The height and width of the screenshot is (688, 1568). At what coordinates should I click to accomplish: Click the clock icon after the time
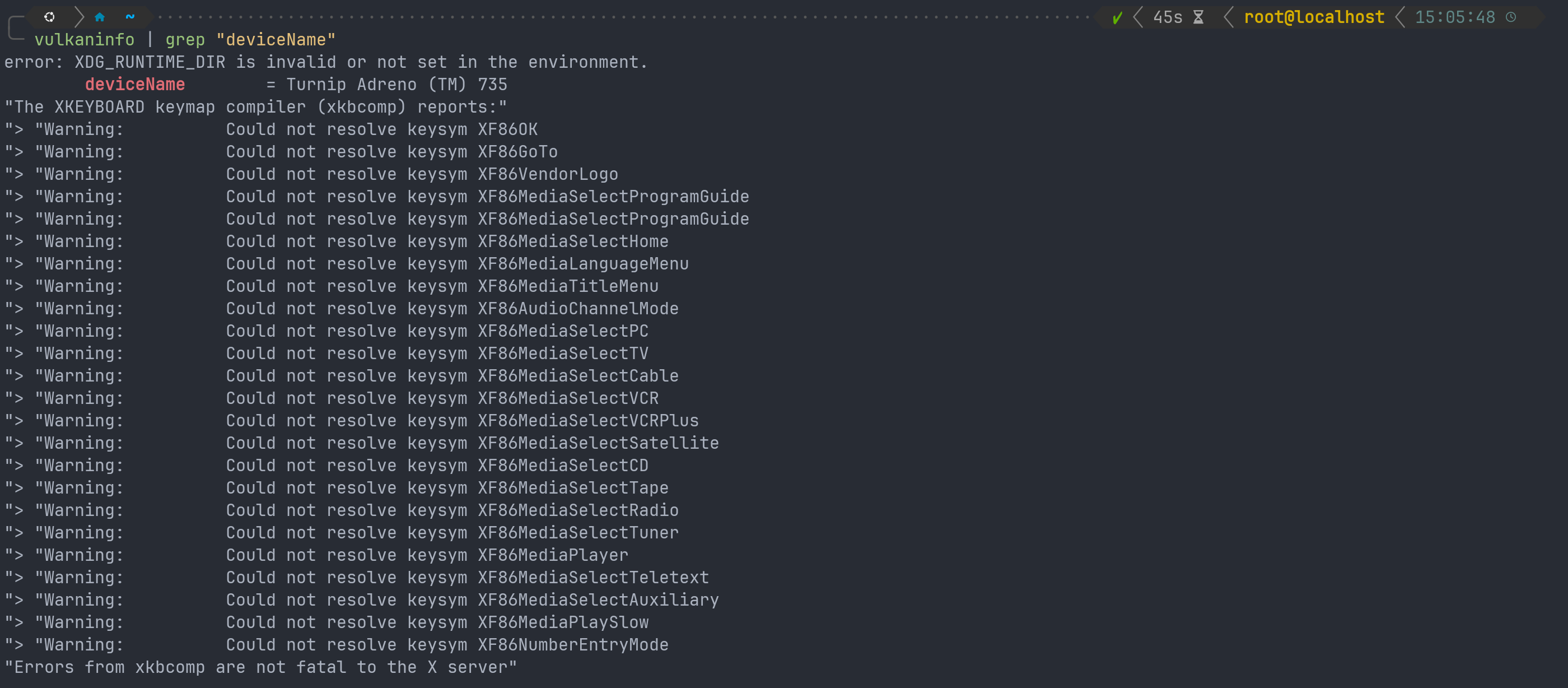point(1510,17)
